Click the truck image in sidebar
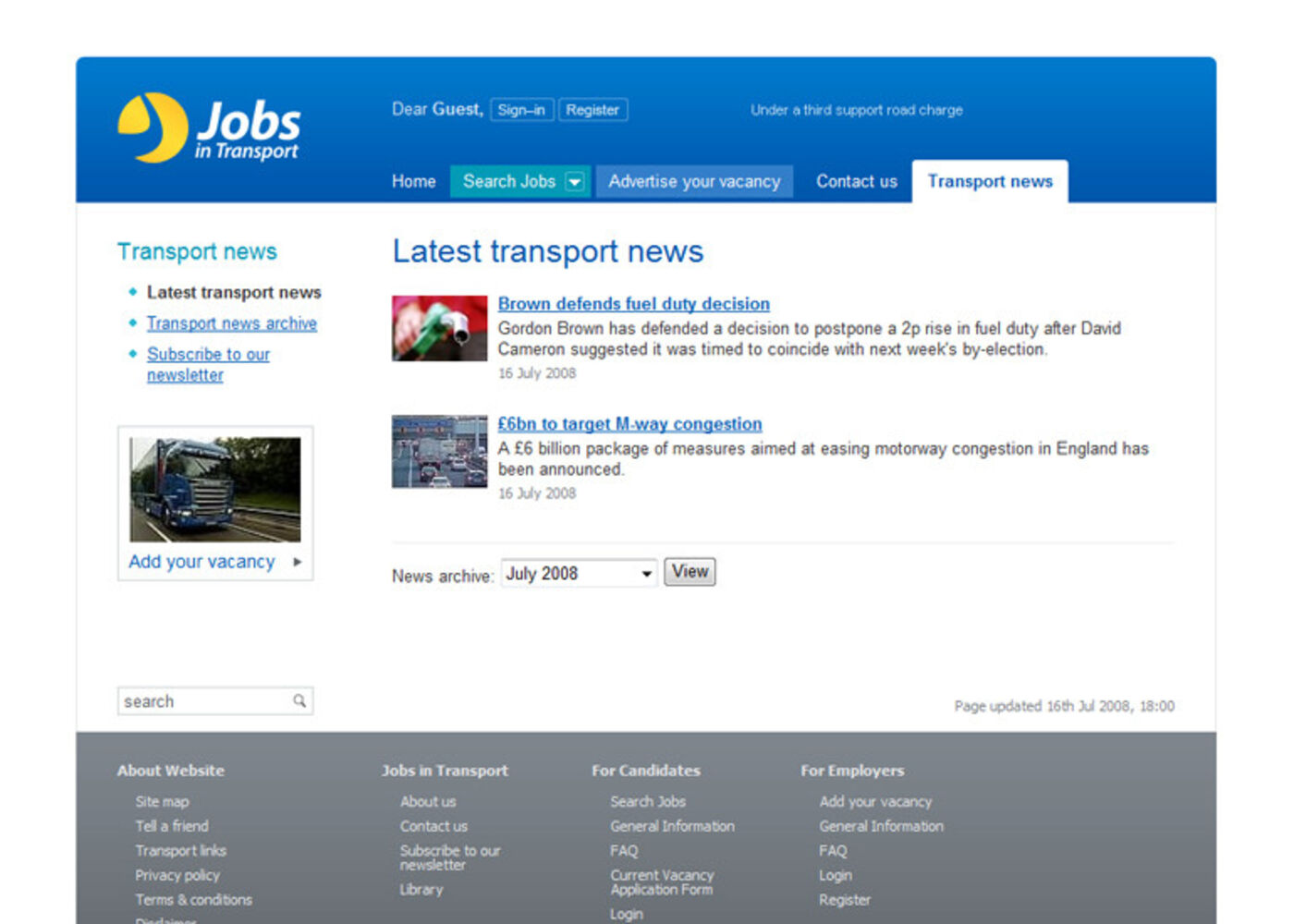The height and width of the screenshot is (924, 1294). (214, 489)
